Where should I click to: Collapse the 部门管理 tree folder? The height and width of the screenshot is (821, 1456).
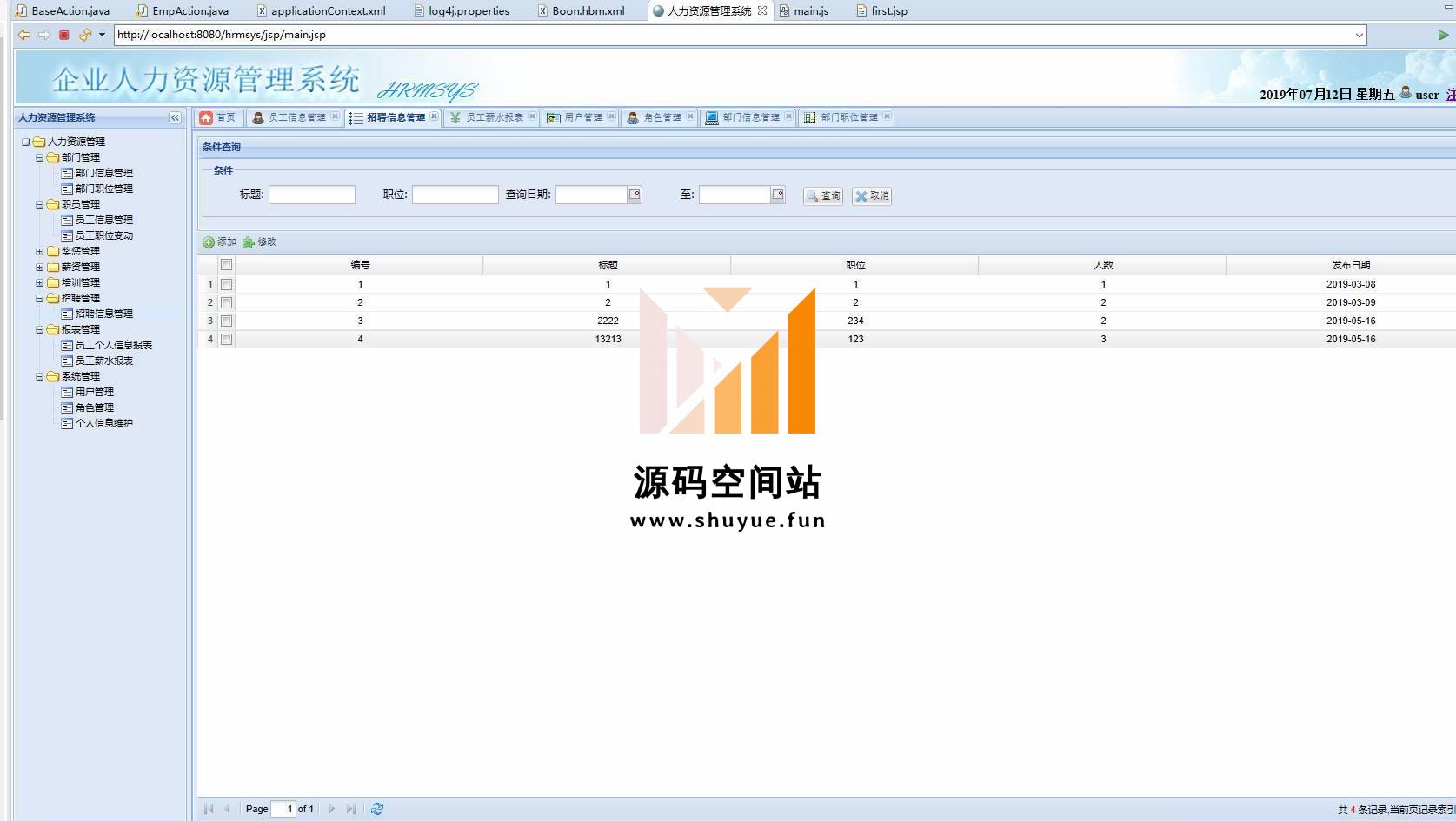[x=40, y=157]
